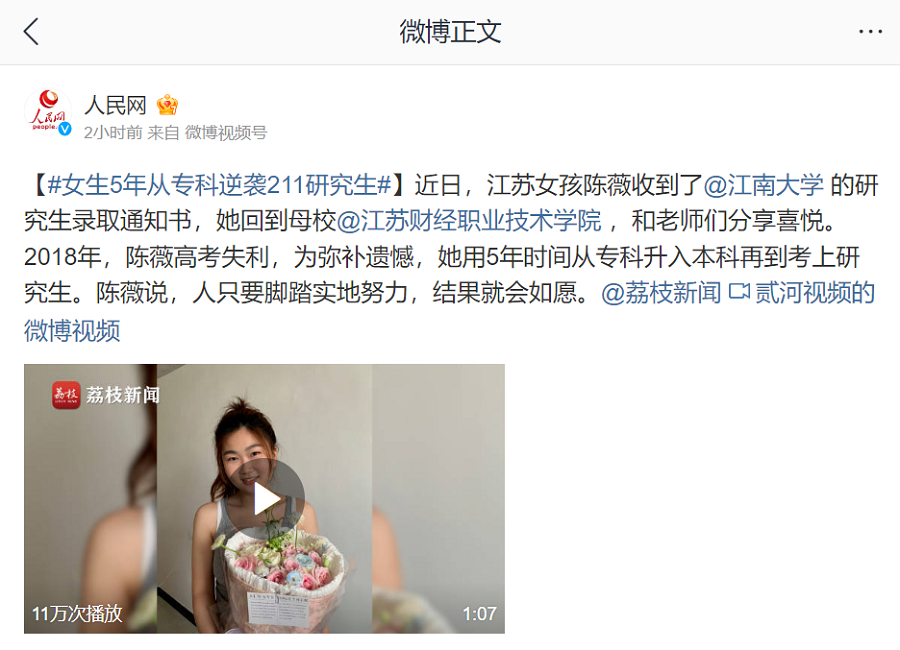Open the @江苏财经职业技术学院 mention

click(469, 220)
